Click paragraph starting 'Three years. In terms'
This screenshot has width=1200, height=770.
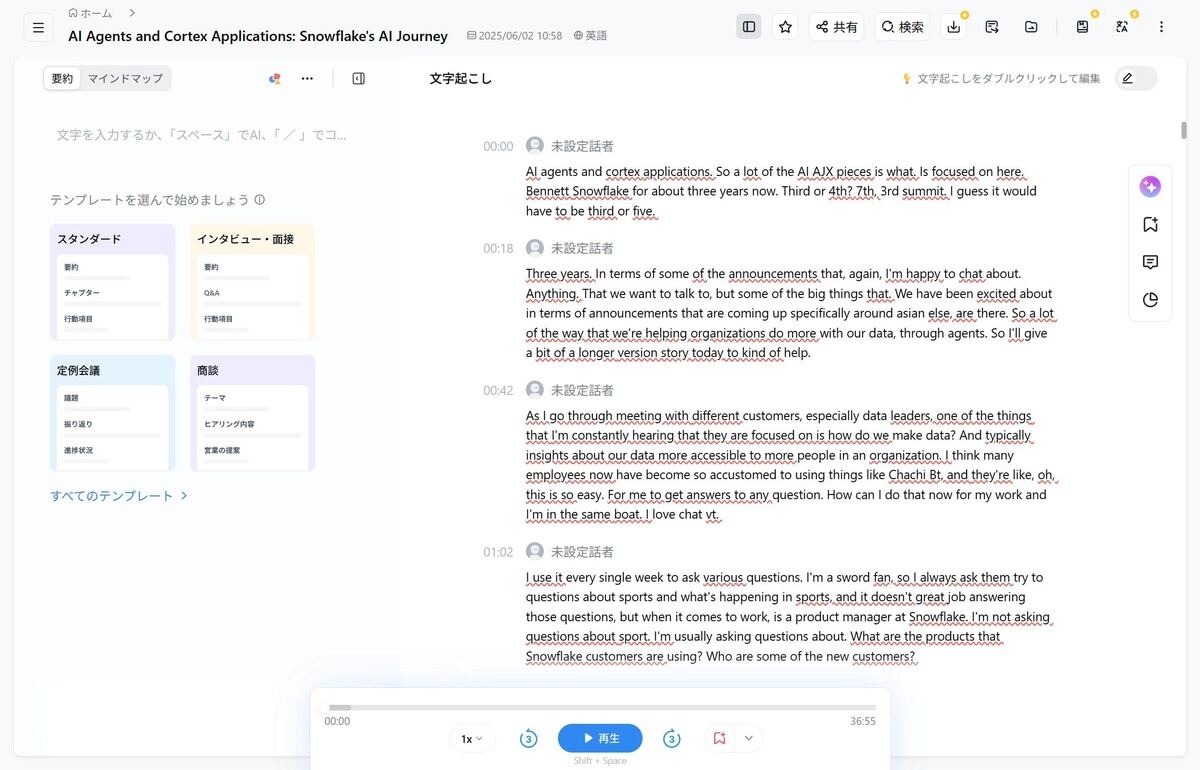pyautogui.click(x=790, y=313)
